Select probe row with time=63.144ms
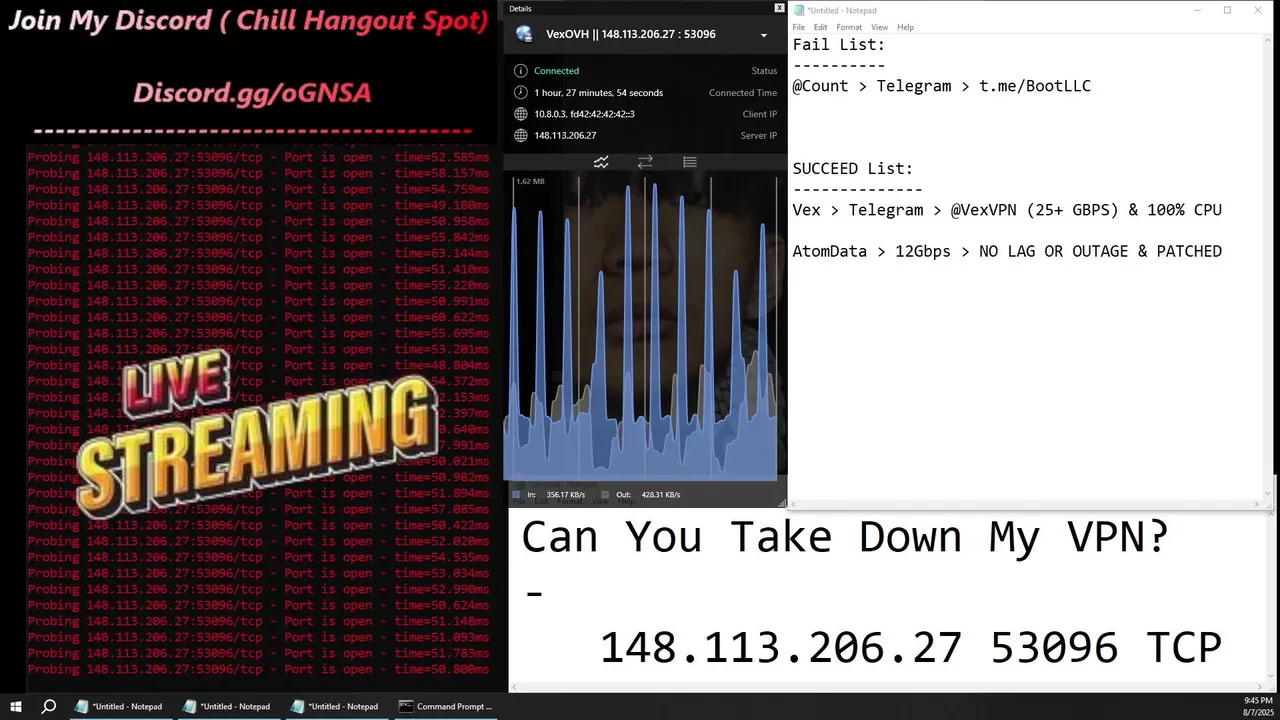This screenshot has height=720, width=1280. [259, 253]
